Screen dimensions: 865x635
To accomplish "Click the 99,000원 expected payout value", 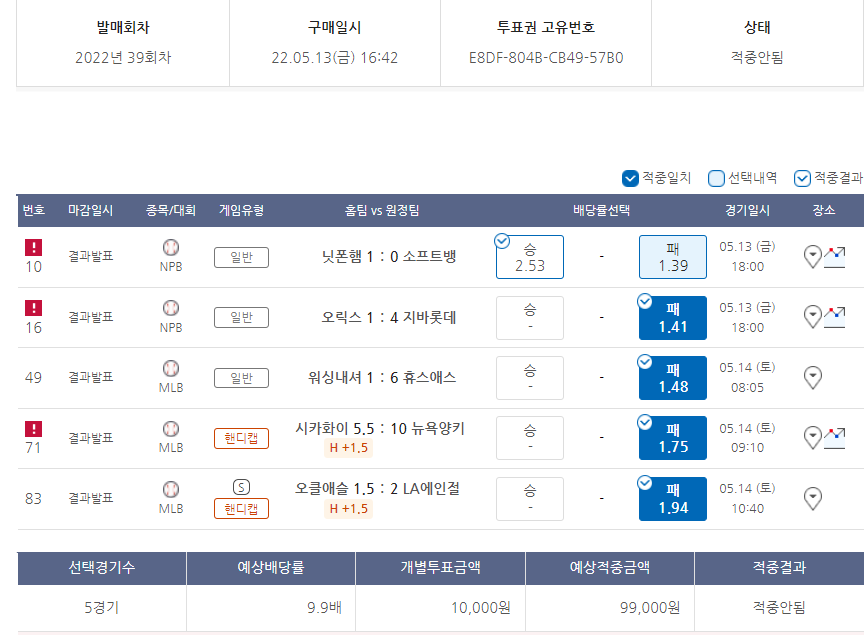I will pyautogui.click(x=650, y=608).
